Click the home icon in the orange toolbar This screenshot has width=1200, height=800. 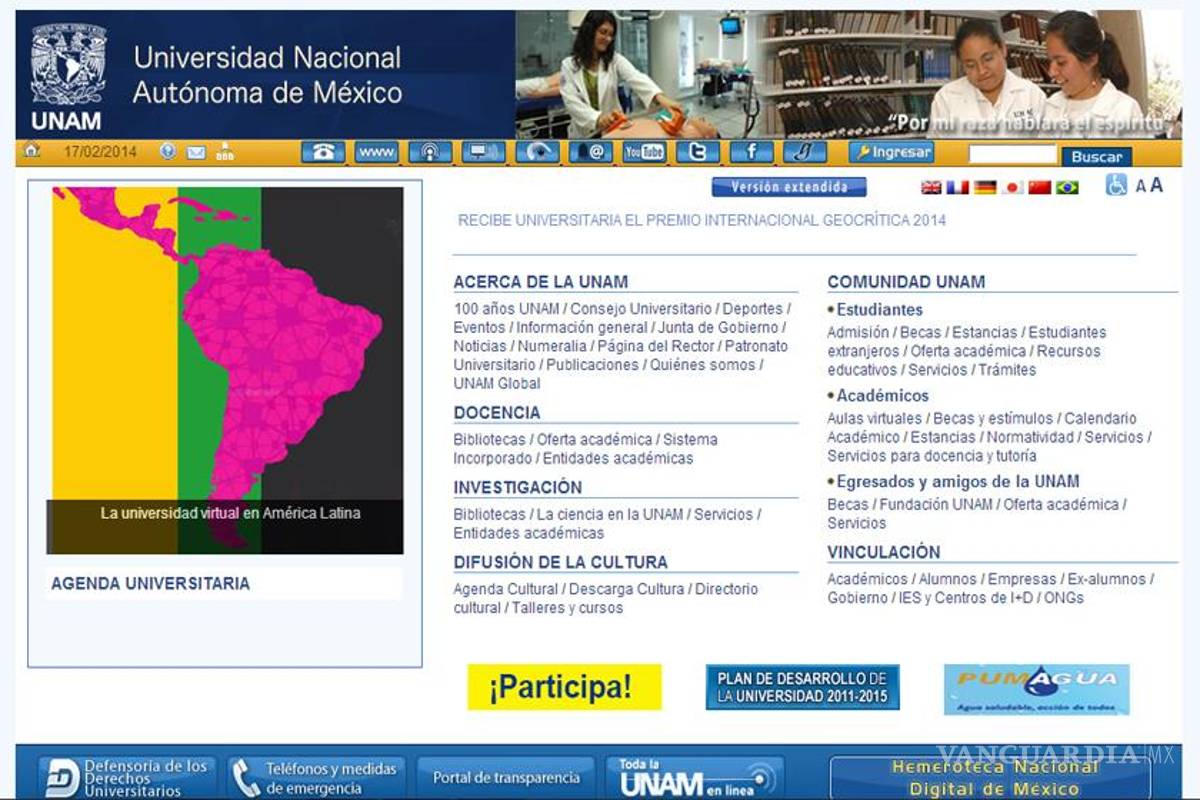click(x=32, y=152)
